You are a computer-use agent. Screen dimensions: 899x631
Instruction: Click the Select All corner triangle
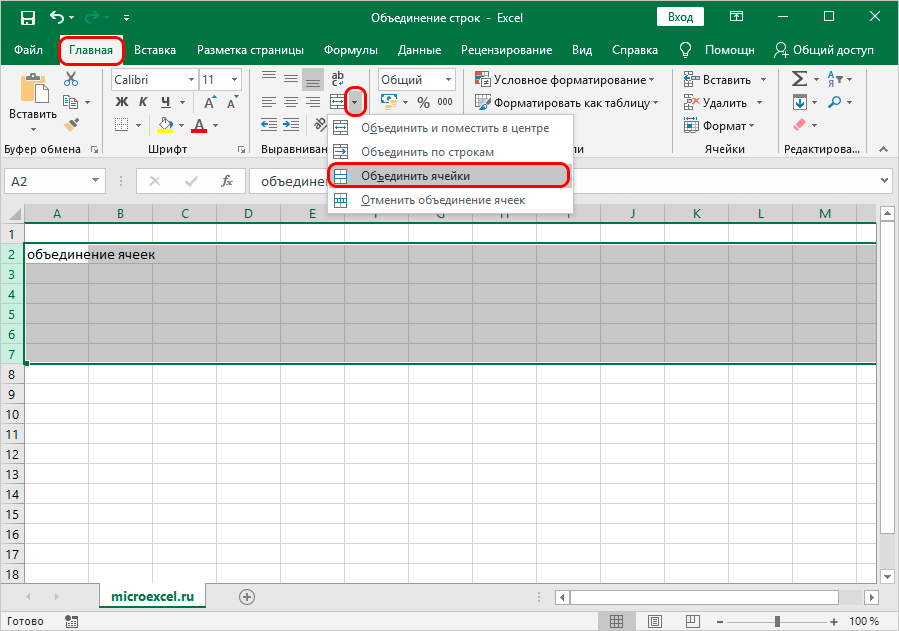14,214
